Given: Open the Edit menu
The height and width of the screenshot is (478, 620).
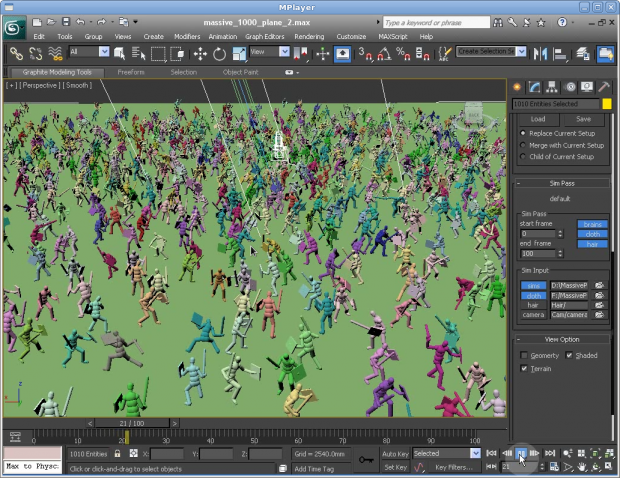Looking at the screenshot, I should [x=39, y=36].
